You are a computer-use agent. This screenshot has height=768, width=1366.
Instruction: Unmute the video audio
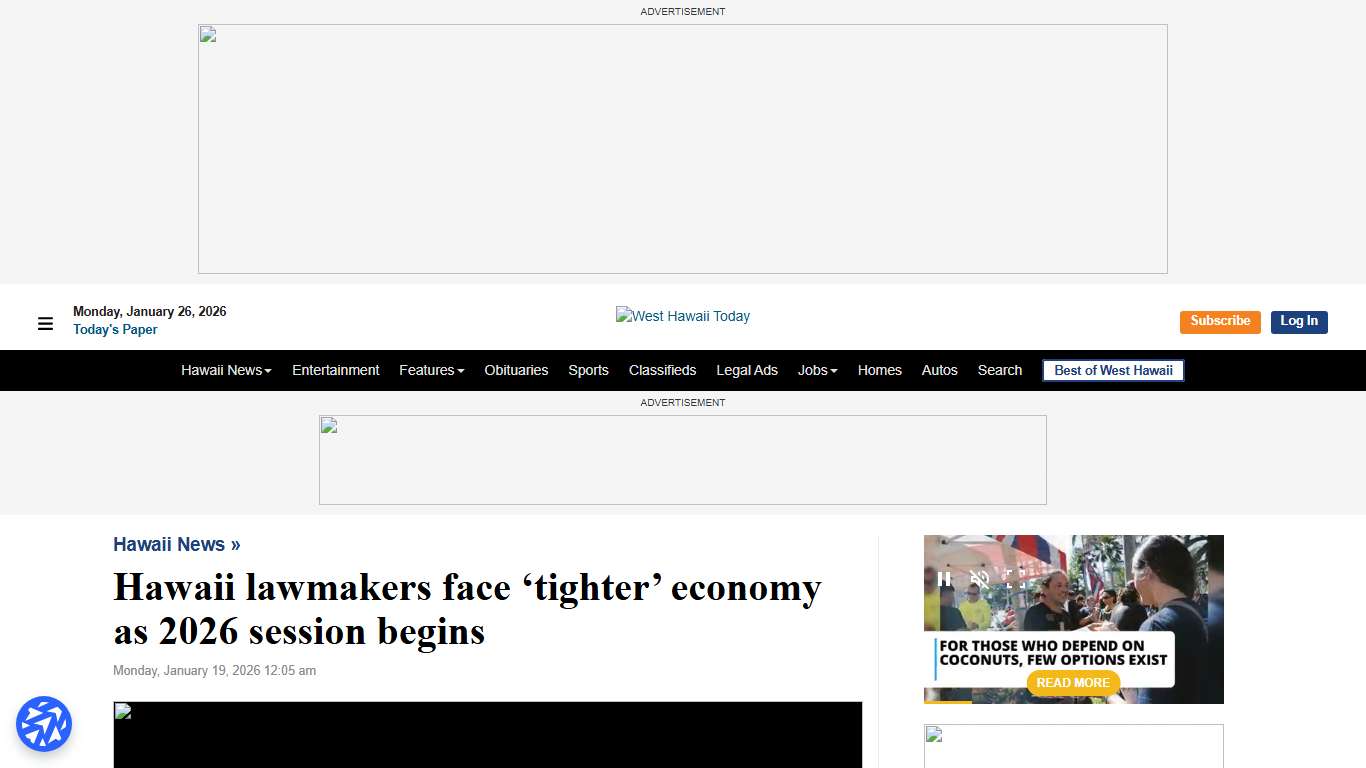[x=979, y=578]
